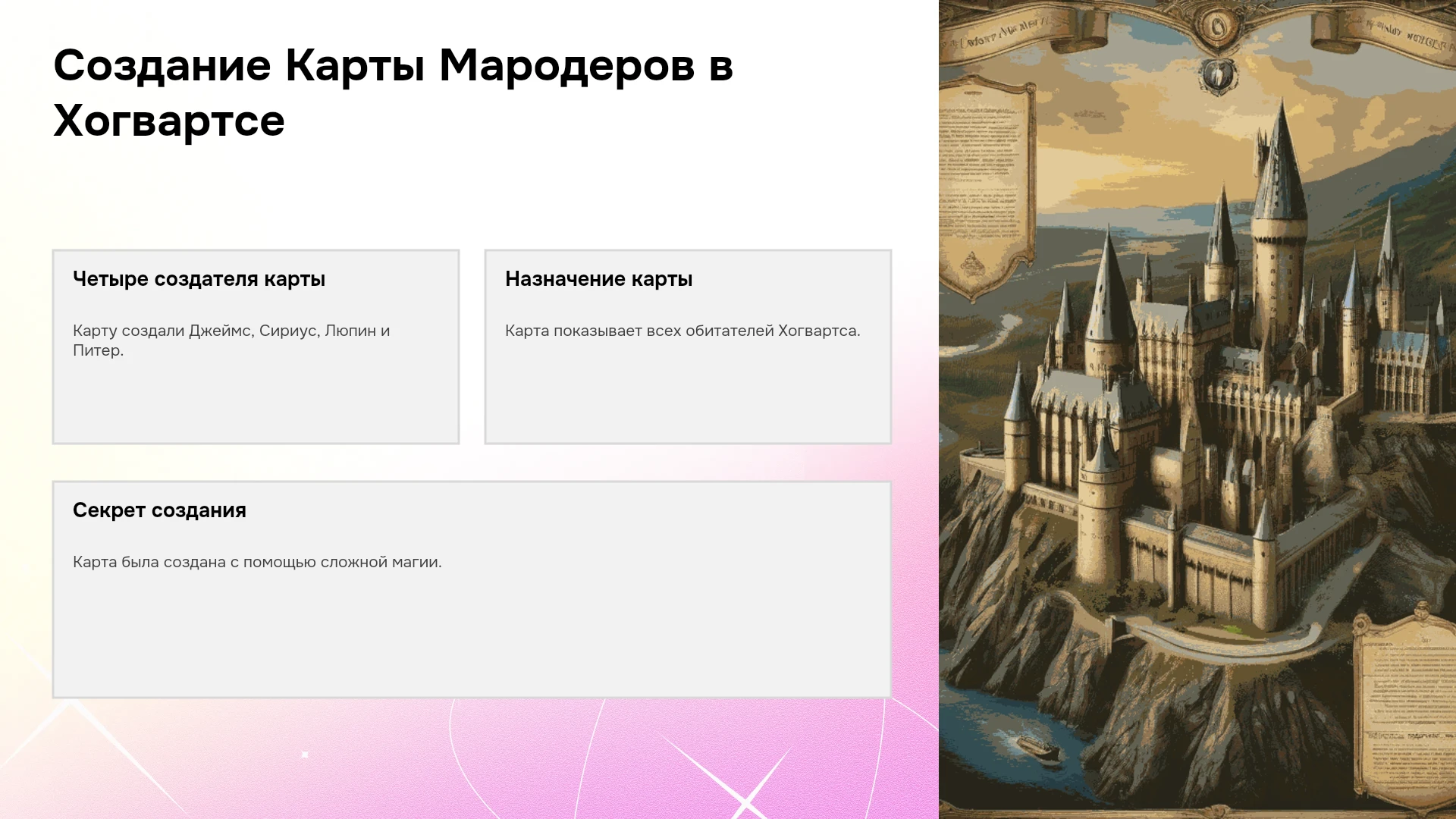Image resolution: width=1456 pixels, height=819 pixels.
Task: Click the text "Карта показывает всех обитателей Хогвартса"
Action: click(682, 331)
